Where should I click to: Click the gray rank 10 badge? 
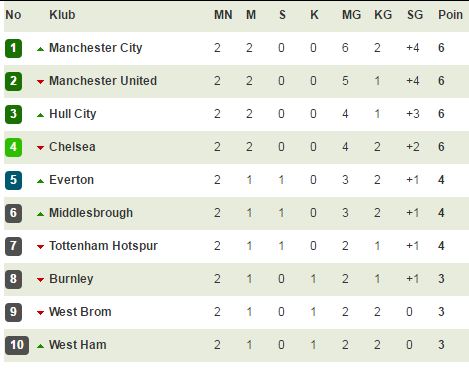[17, 345]
